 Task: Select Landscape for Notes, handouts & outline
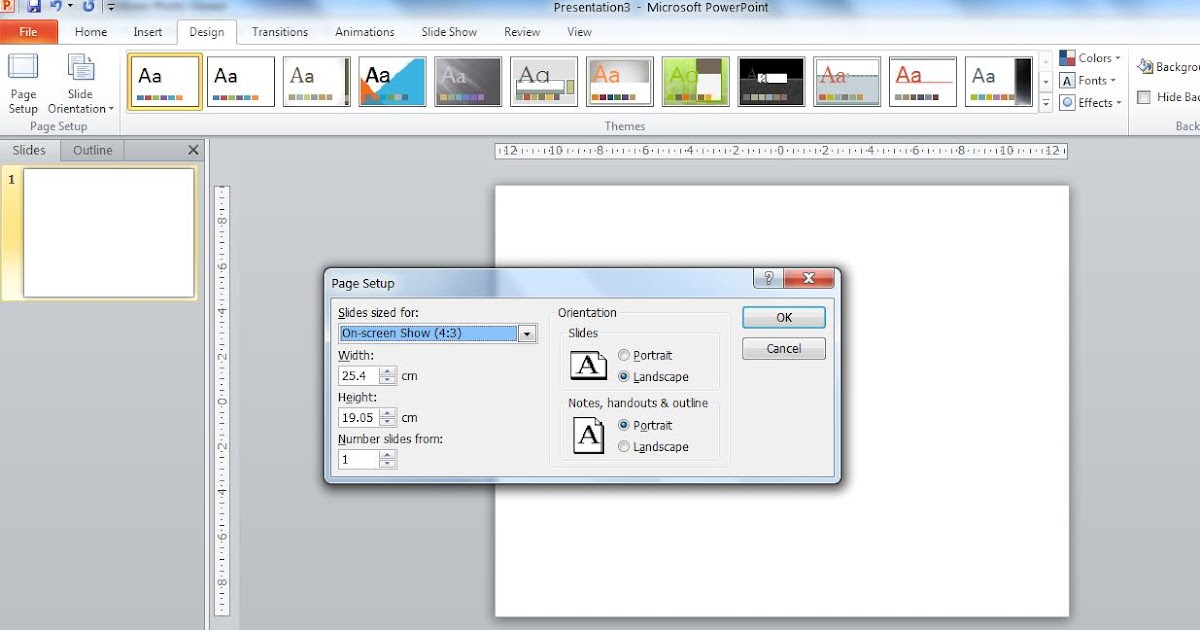point(625,447)
